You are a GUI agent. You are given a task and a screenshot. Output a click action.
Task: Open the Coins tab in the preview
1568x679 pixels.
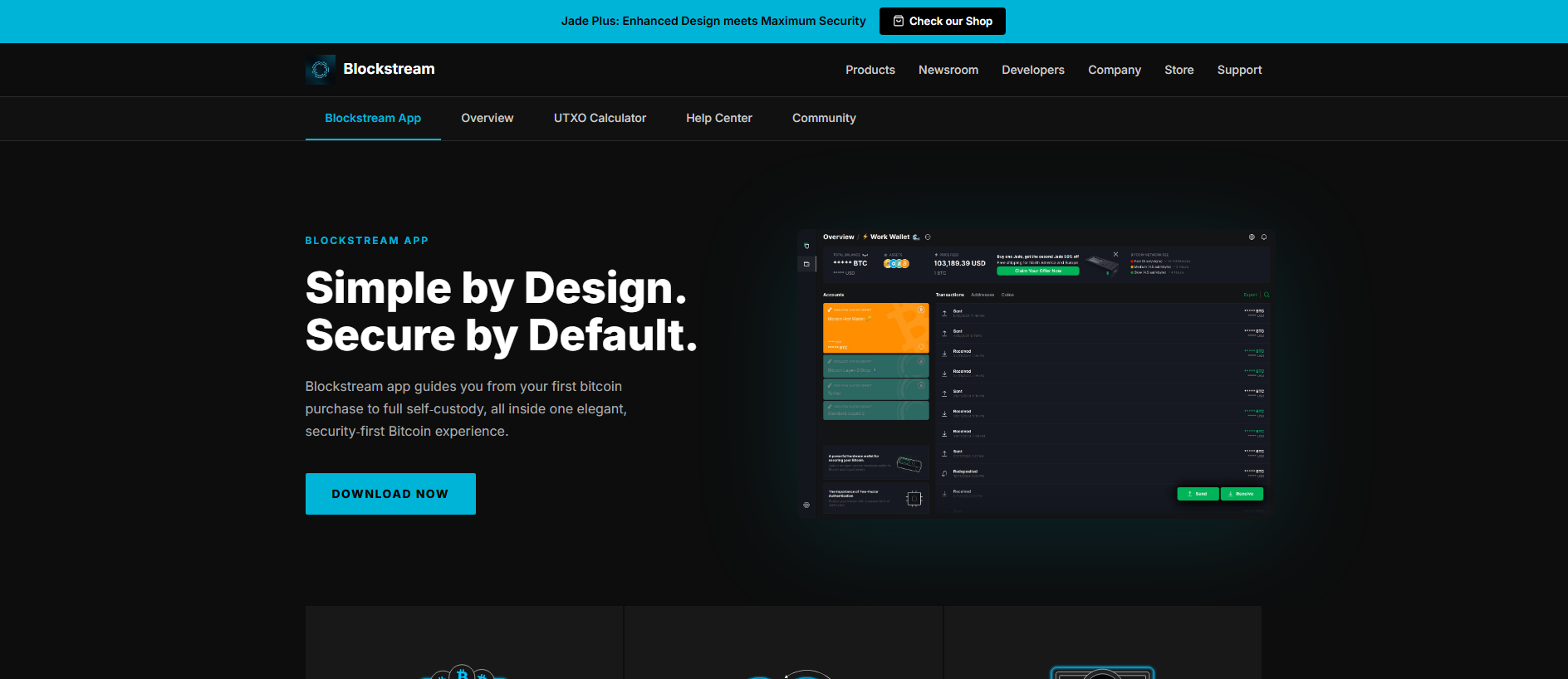pyautogui.click(x=1007, y=295)
